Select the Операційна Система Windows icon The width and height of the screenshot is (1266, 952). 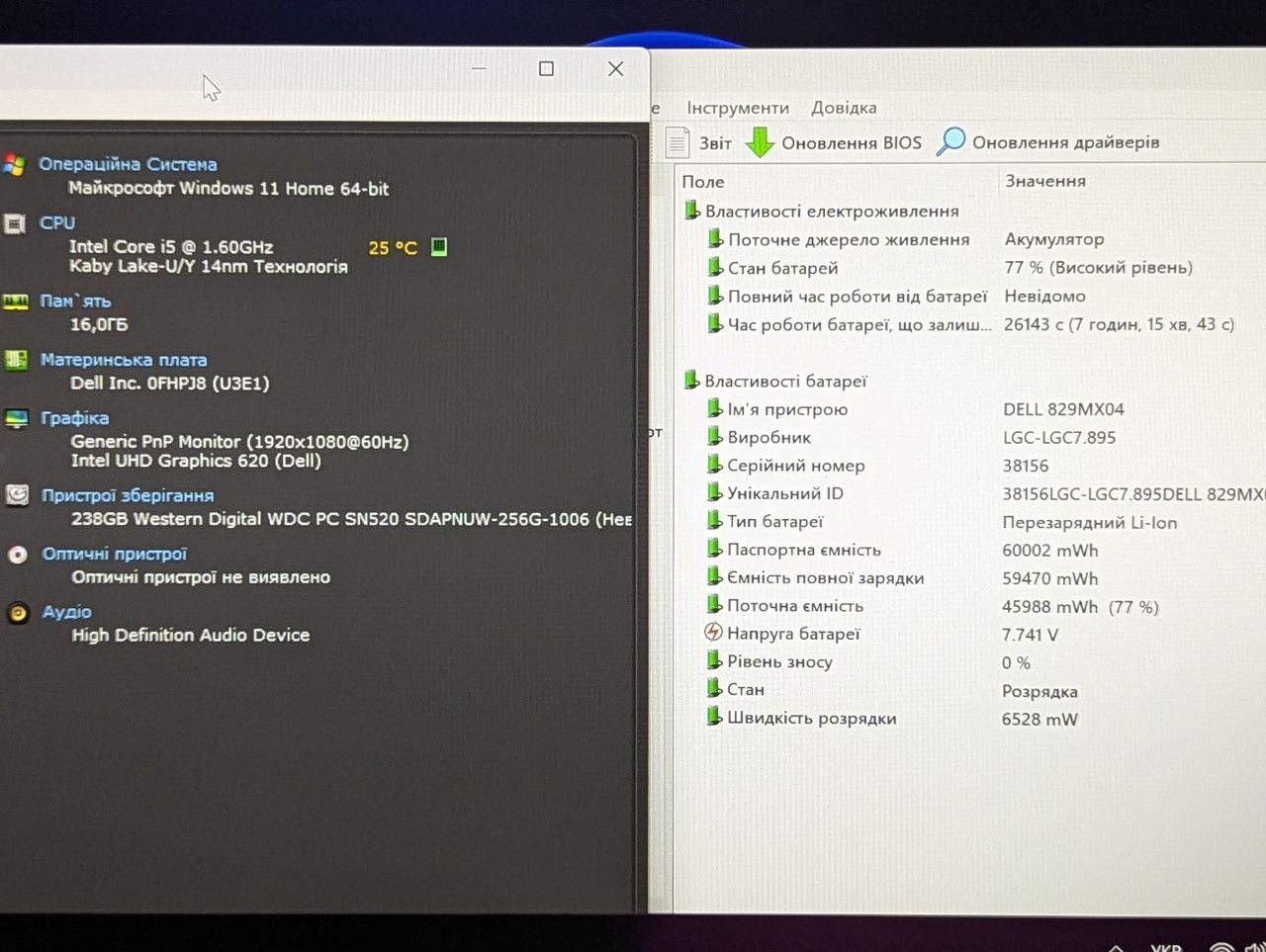pyautogui.click(x=14, y=165)
